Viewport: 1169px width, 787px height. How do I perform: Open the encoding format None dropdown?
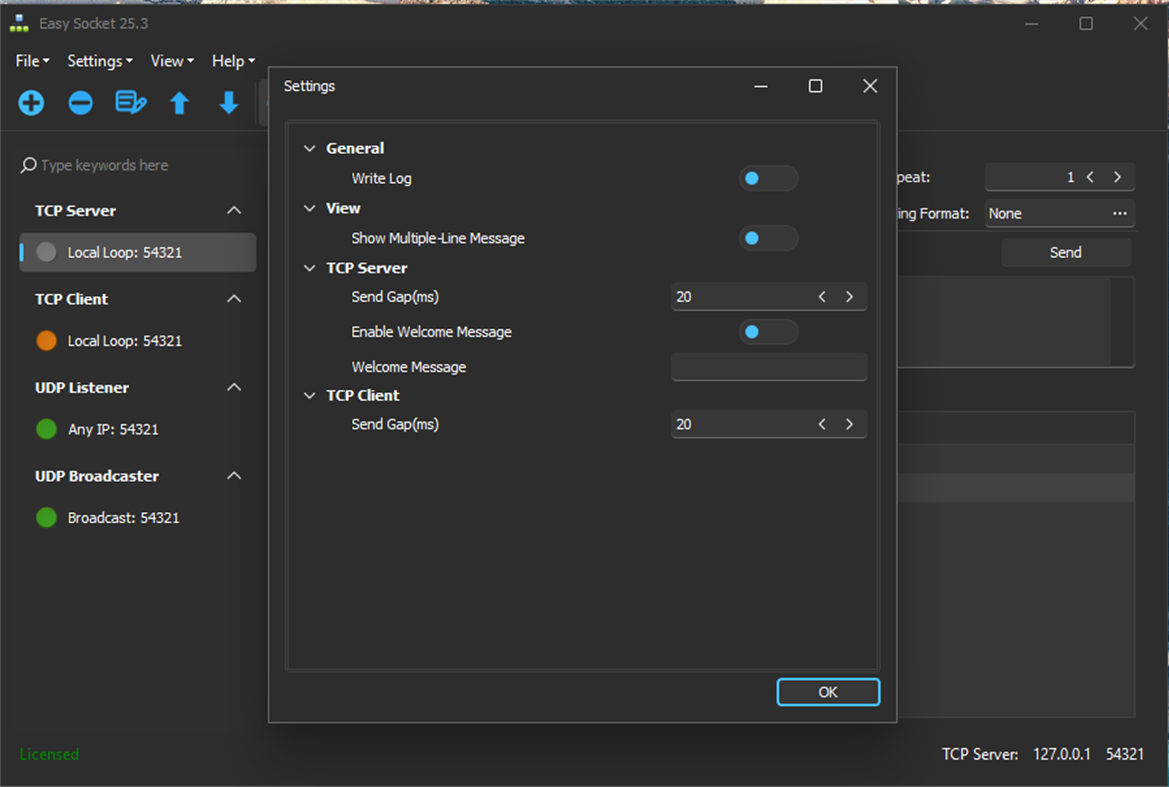coord(1059,213)
